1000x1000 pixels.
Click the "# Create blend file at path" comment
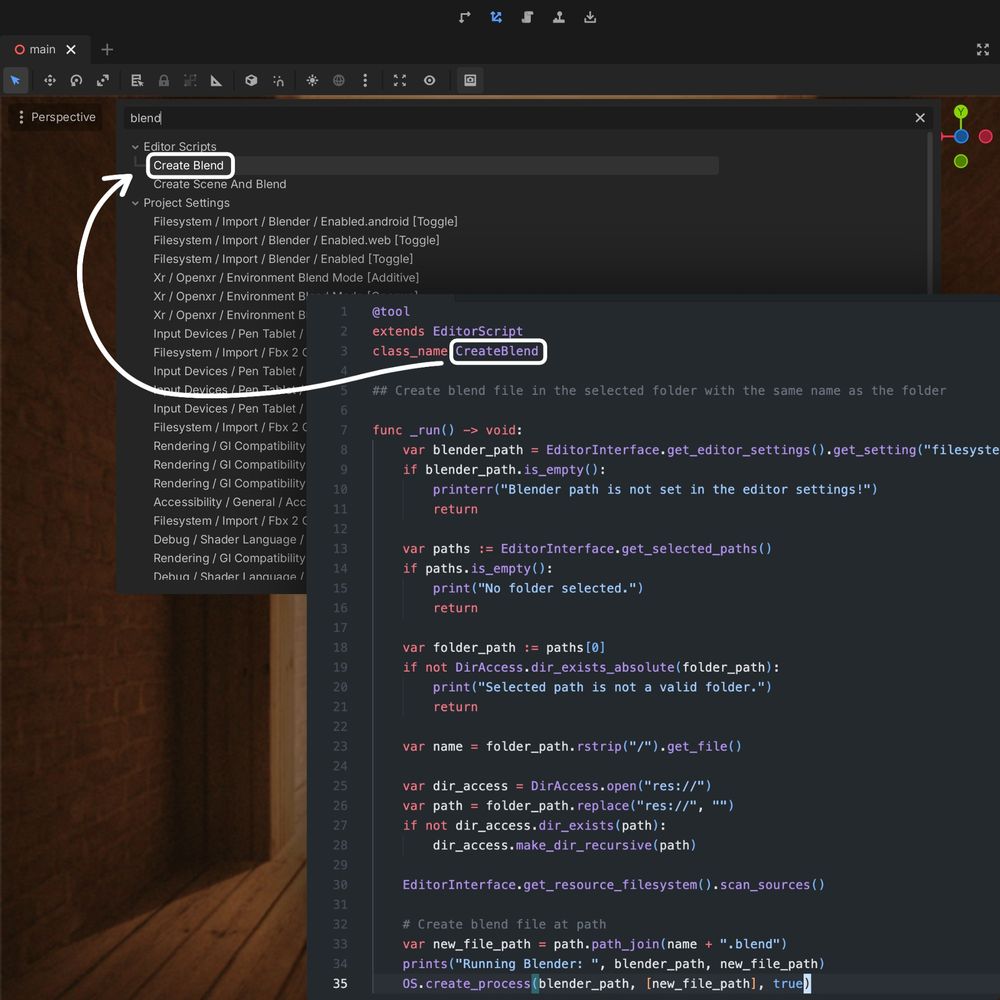(504, 925)
